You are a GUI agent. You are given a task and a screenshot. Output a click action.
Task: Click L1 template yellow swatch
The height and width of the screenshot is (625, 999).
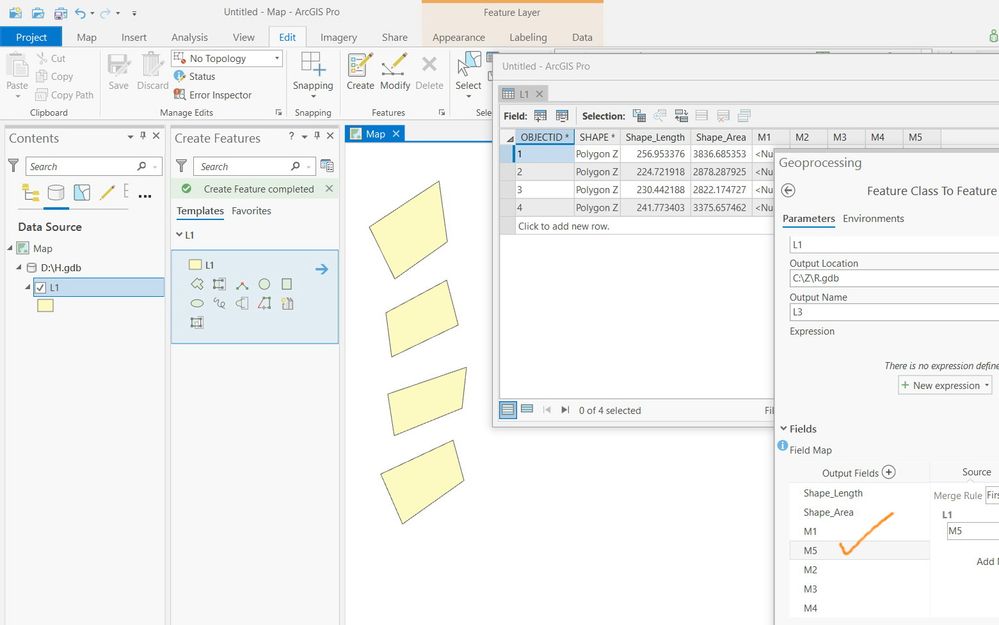195,264
